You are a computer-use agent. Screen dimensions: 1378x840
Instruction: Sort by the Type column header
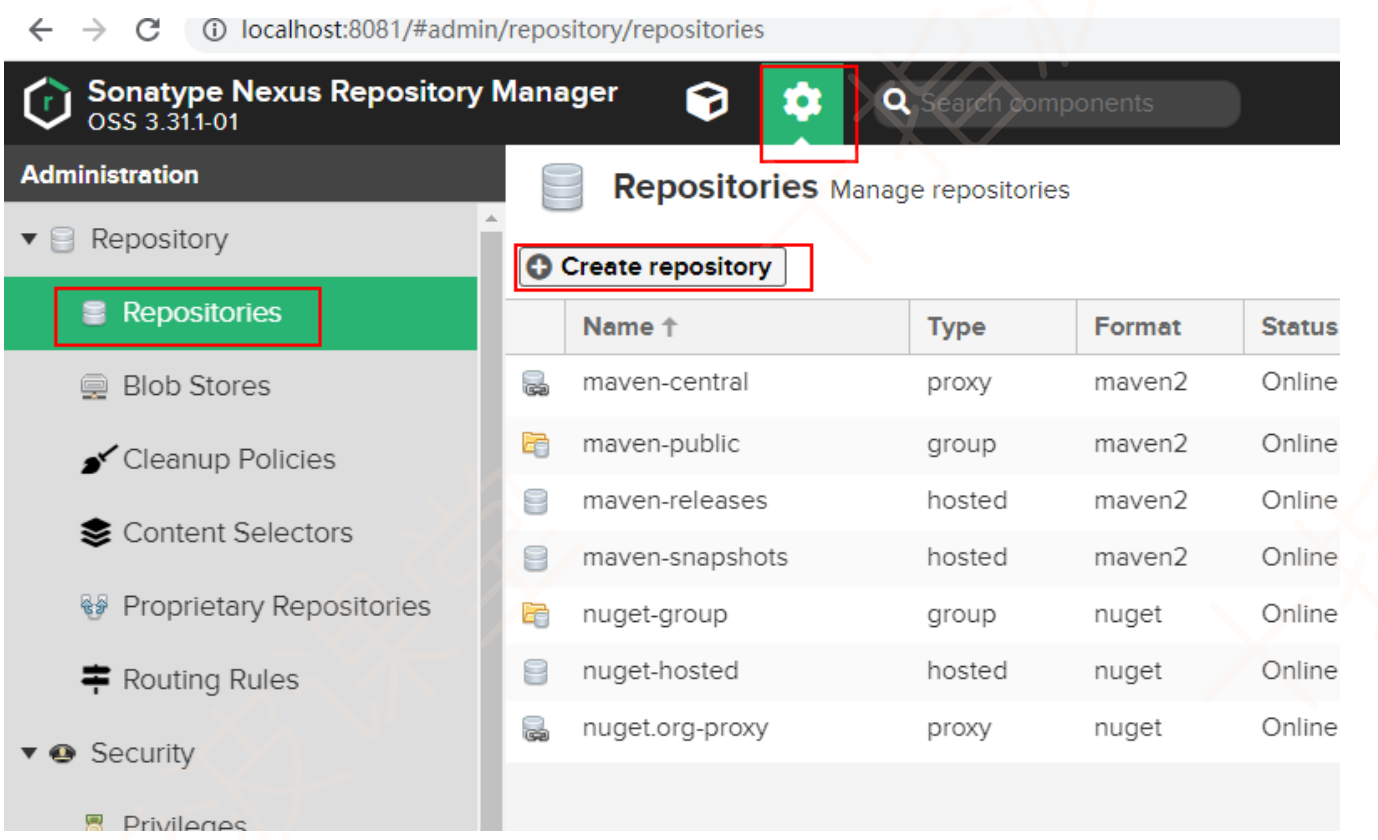993,327
